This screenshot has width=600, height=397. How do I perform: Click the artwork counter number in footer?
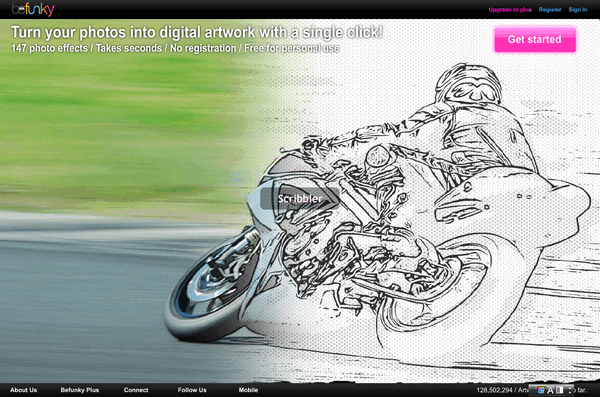[494, 390]
